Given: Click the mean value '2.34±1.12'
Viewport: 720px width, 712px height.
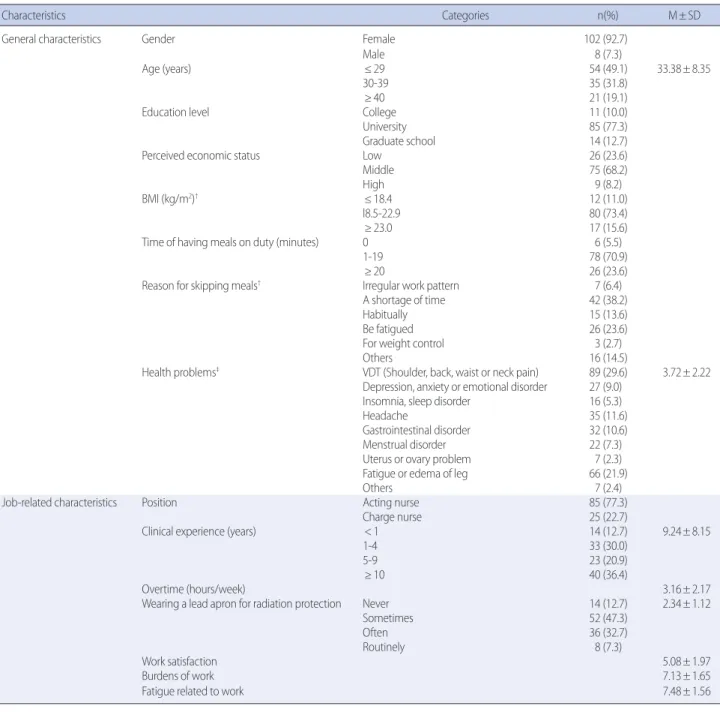Looking at the screenshot, I should tap(686, 604).
